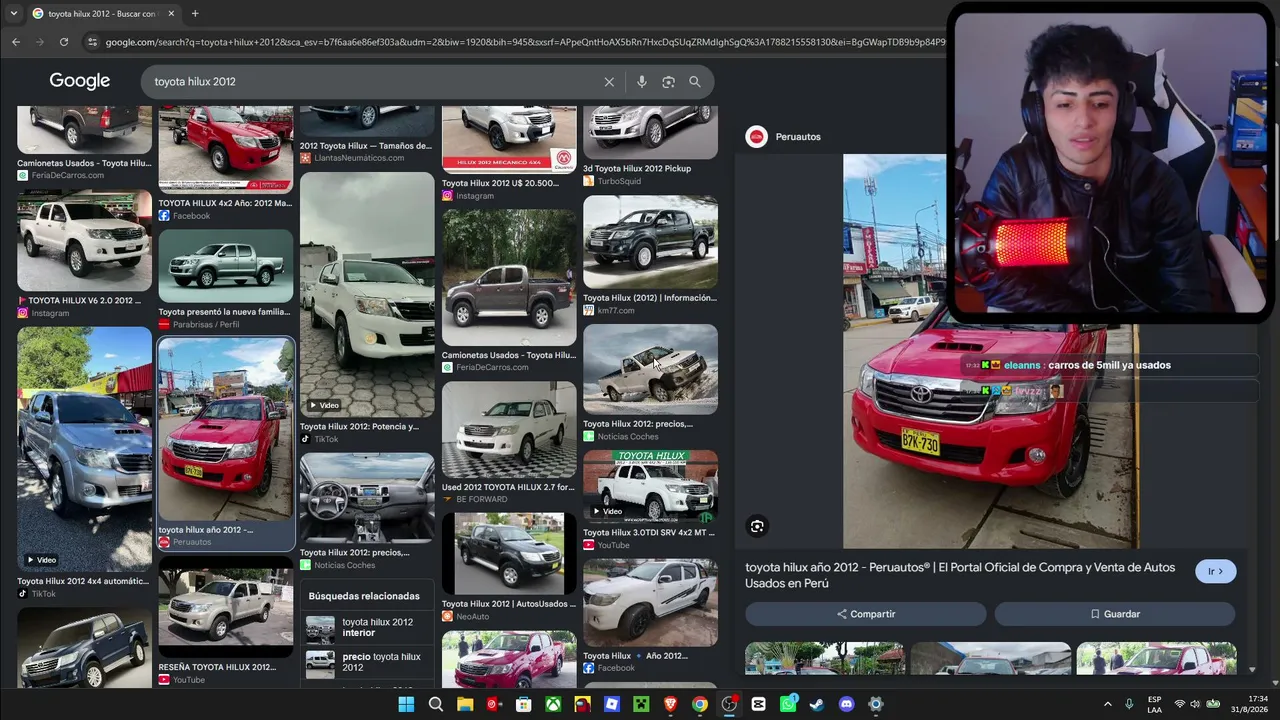Screen dimensions: 1280x720
Task: Open the ESP LAA keyboard language switcher
Action: 1155,704
